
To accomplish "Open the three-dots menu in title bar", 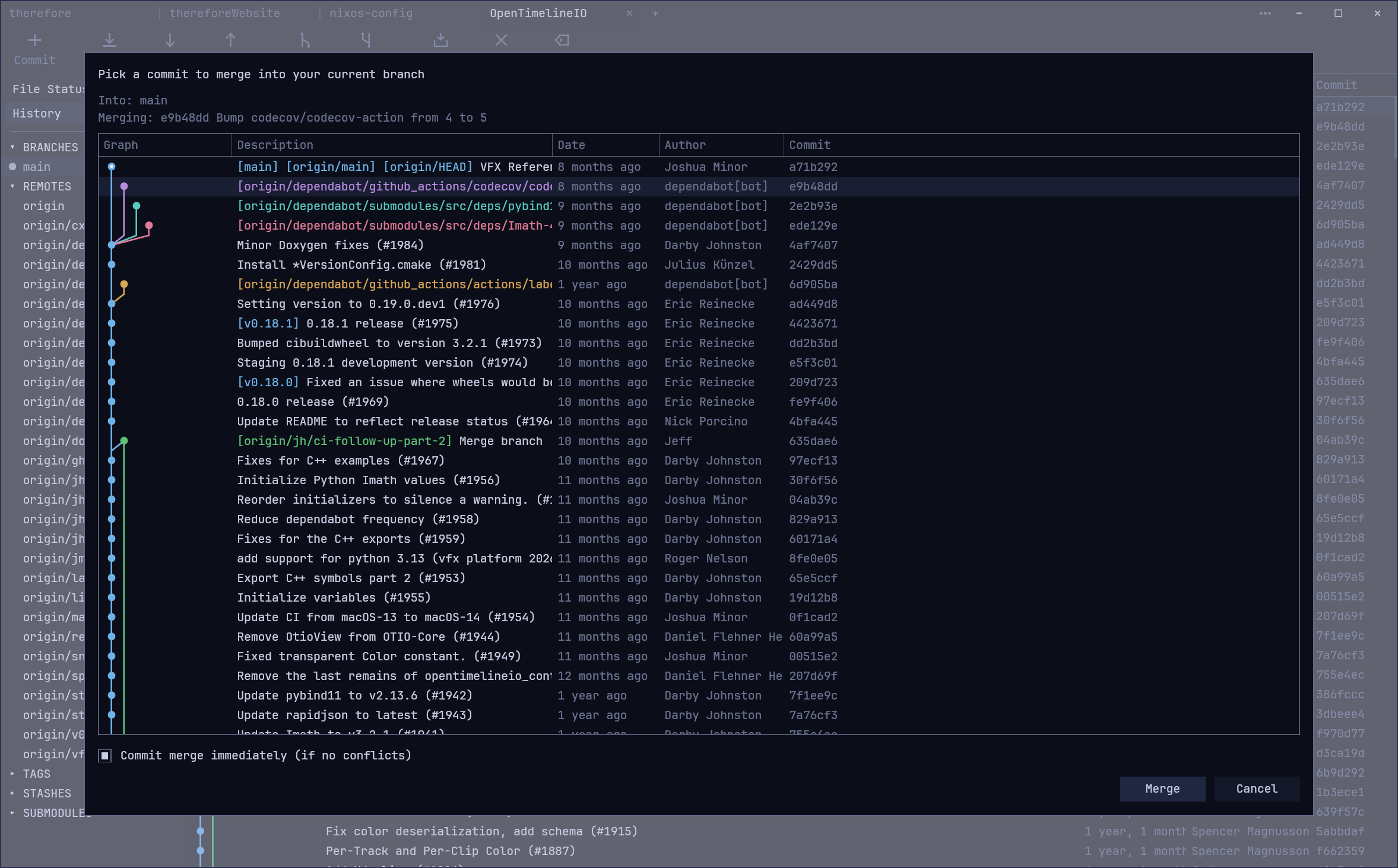I will tap(1265, 13).
